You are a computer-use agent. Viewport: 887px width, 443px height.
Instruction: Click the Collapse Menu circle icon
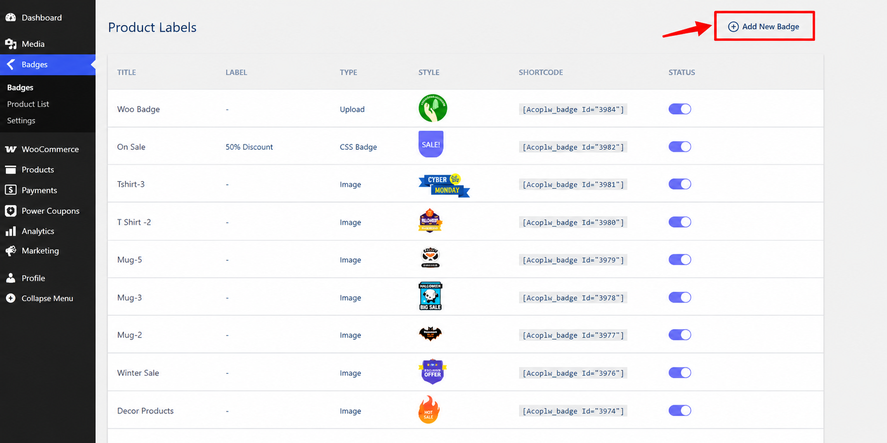coord(10,298)
